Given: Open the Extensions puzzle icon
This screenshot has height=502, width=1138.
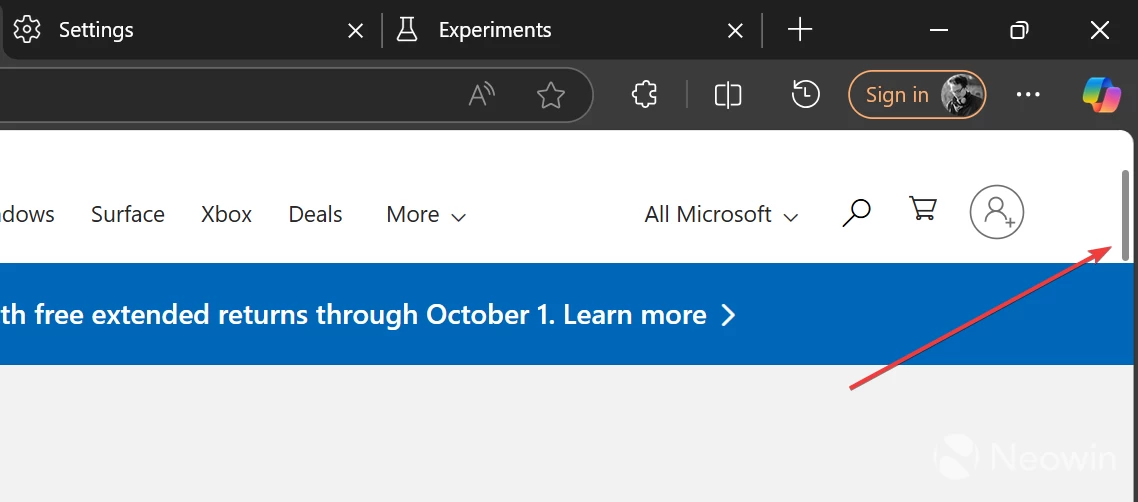Looking at the screenshot, I should click(x=645, y=95).
